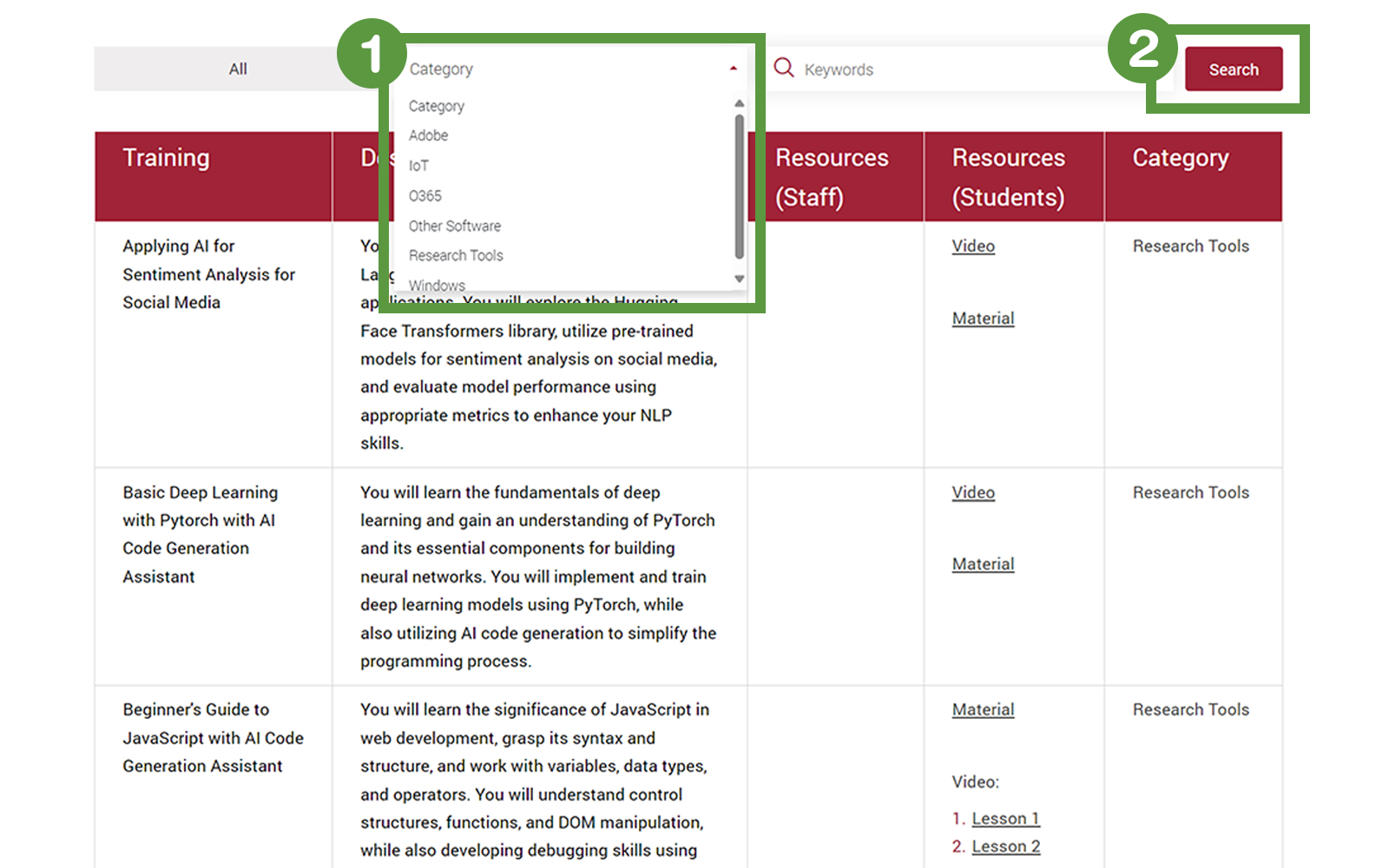Open Lesson 1 video link
The image size is (1389, 868).
[x=1005, y=819]
